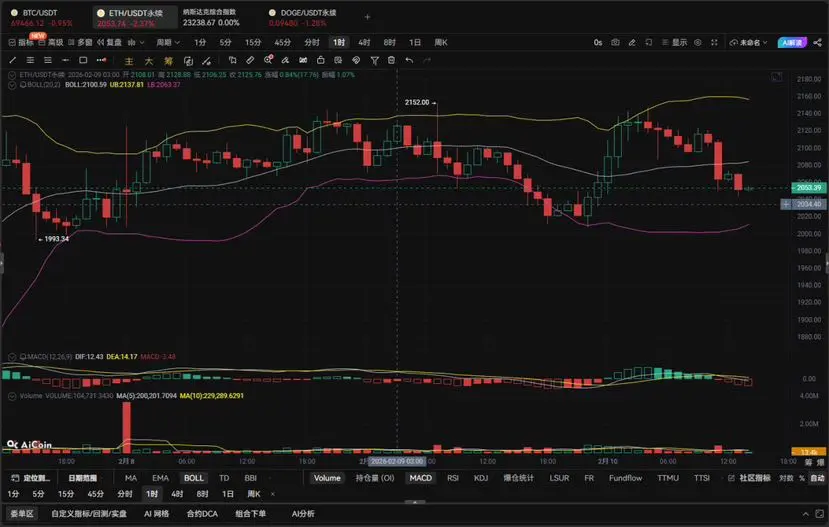Click the 日期范围 date range button
Screen dimensions: 829x527
82,478
